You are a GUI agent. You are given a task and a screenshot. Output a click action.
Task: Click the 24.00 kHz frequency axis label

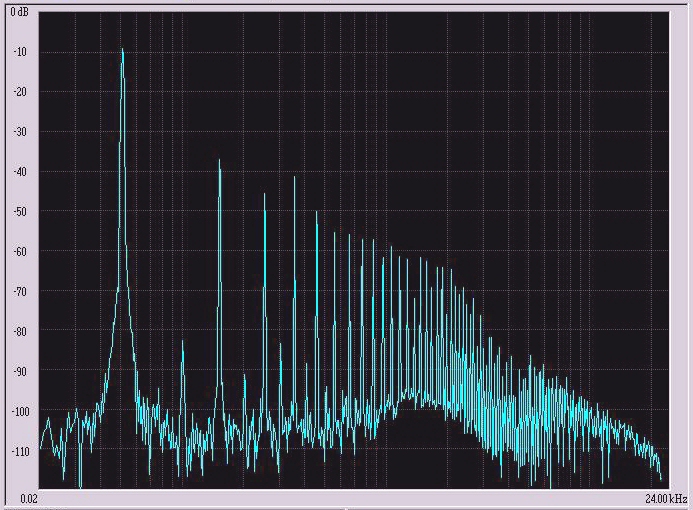click(666, 499)
